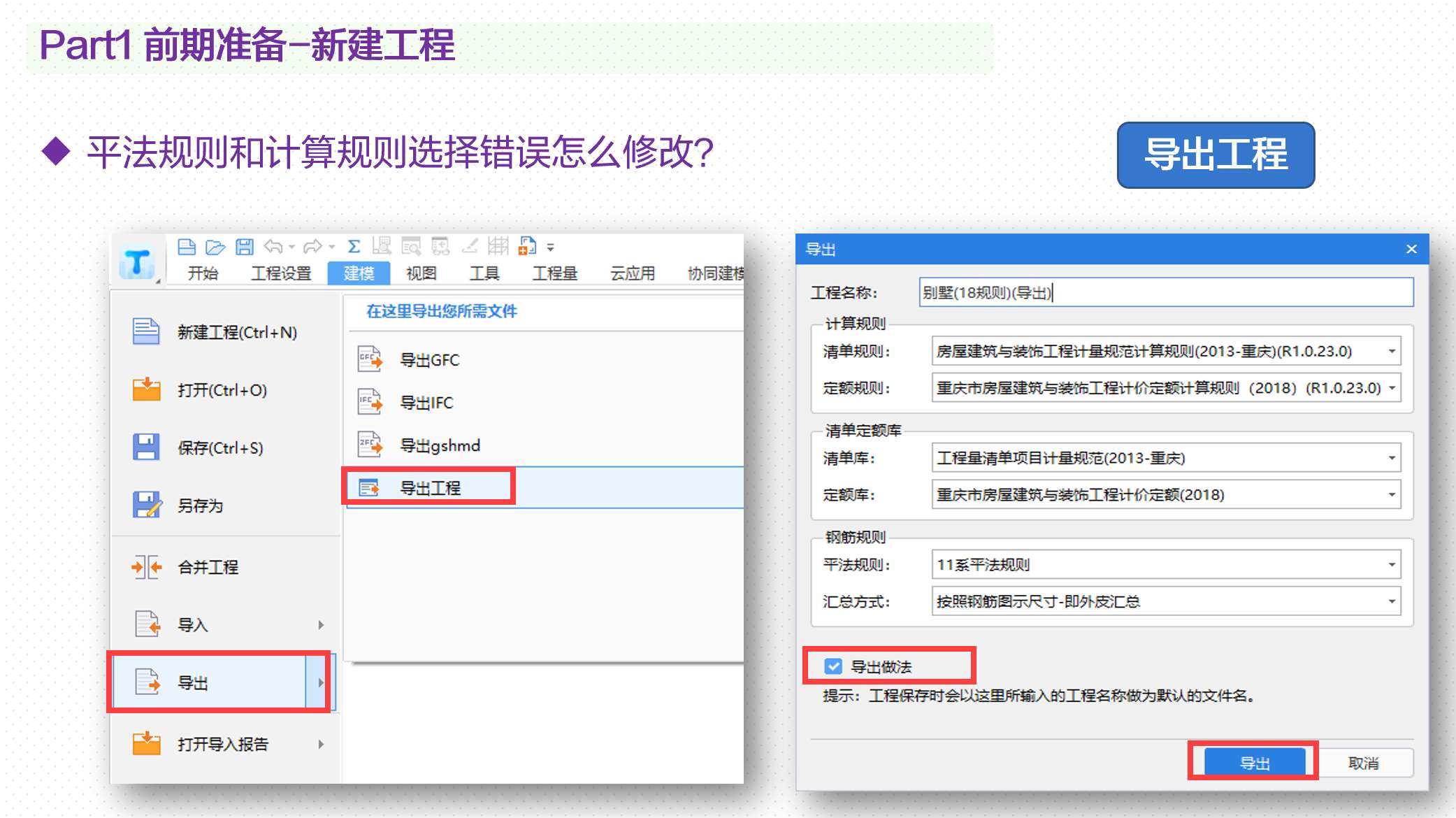Switch to the 工程设置 ribbon tab
Image resolution: width=1456 pixels, height=818 pixels.
click(281, 273)
